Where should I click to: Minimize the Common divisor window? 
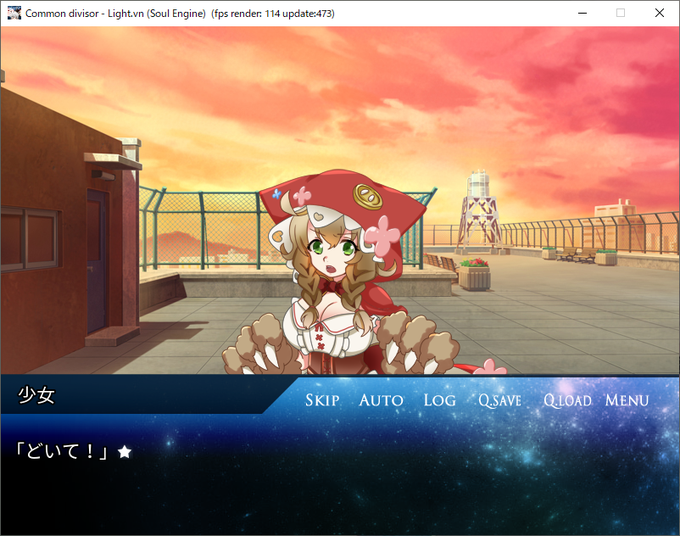[x=582, y=13]
